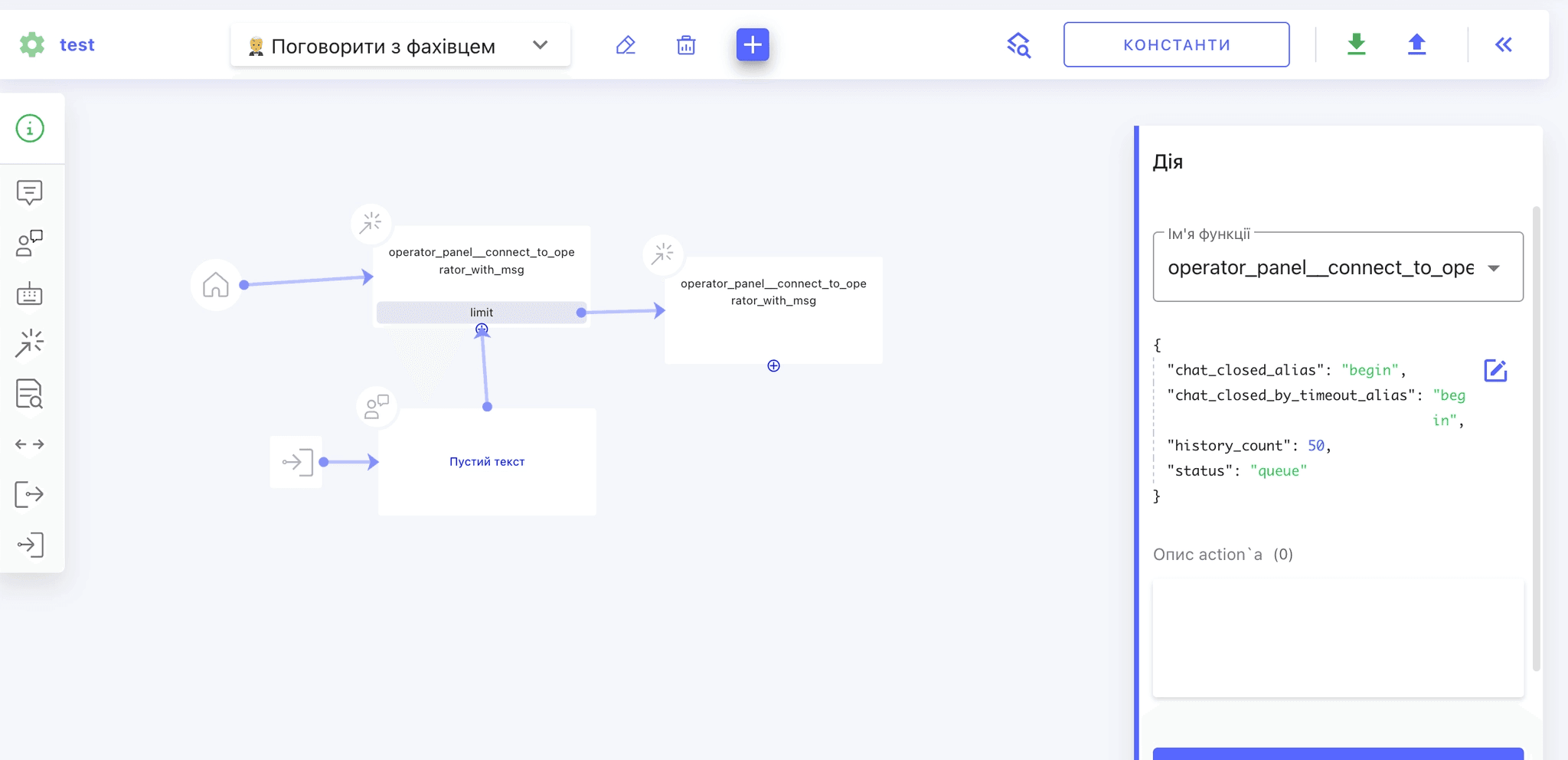Image resolution: width=1568 pixels, height=760 pixels.
Task: Click the blue upload arrow icon
Action: (x=1416, y=44)
